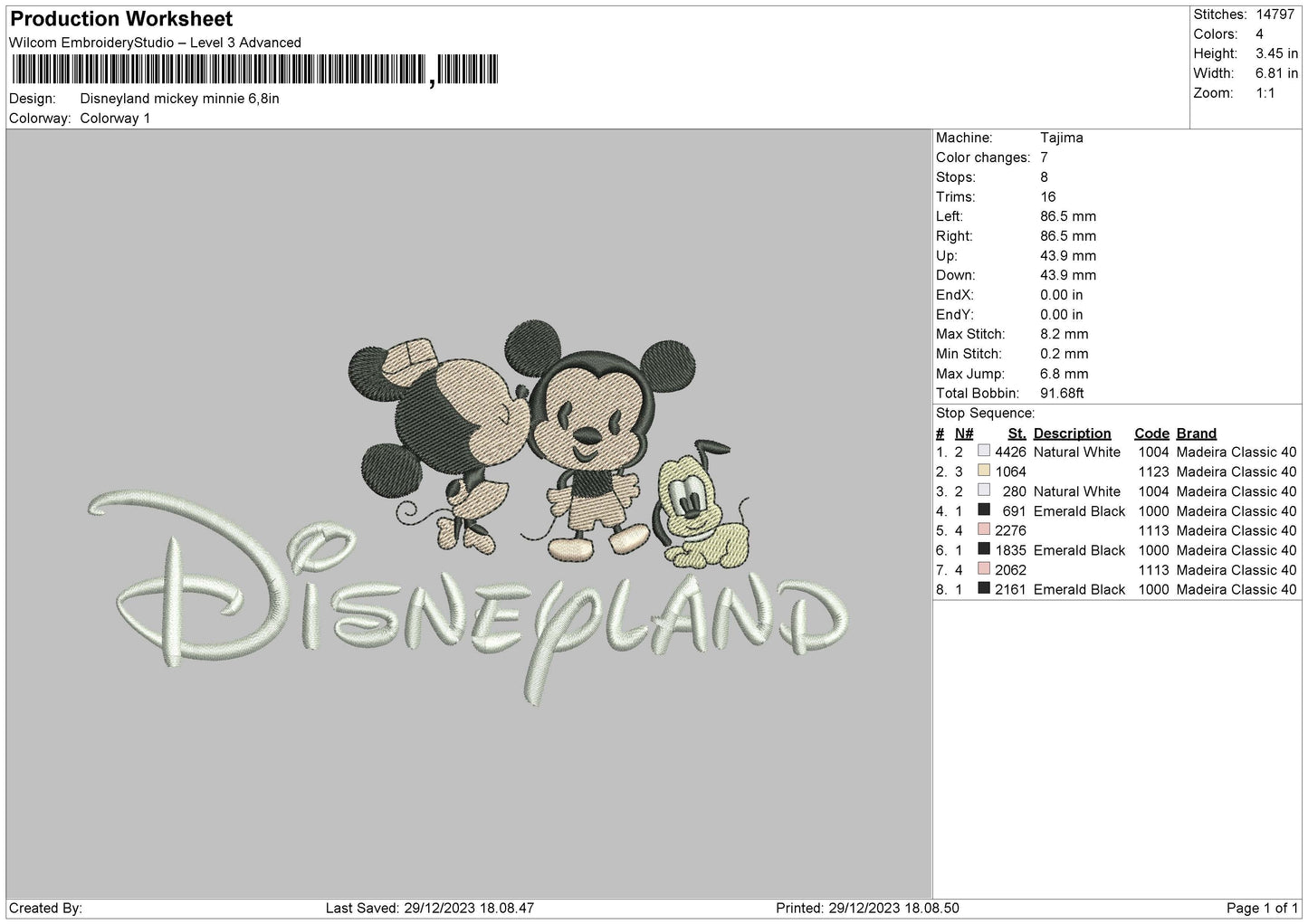Click 'Madeira Classic 40' in stop row 7

tap(1236, 570)
